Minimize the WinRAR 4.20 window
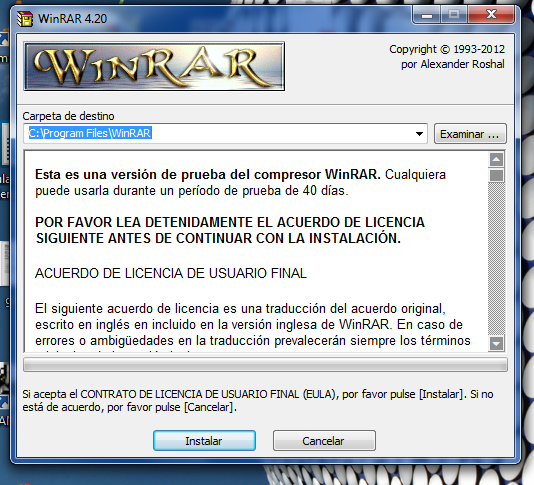This screenshot has width=534, height=485. 426,15
